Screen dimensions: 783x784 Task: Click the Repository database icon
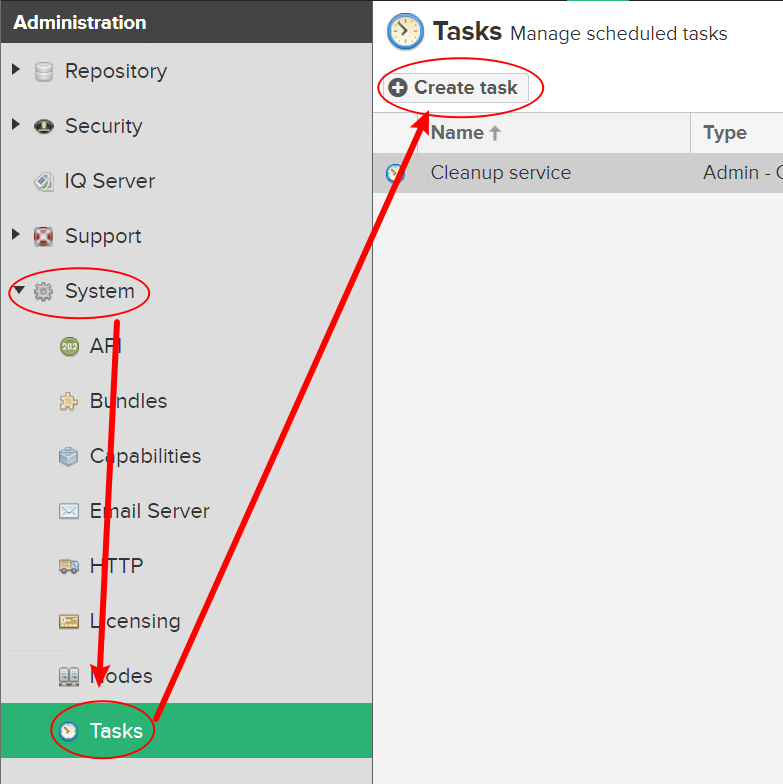click(x=44, y=72)
